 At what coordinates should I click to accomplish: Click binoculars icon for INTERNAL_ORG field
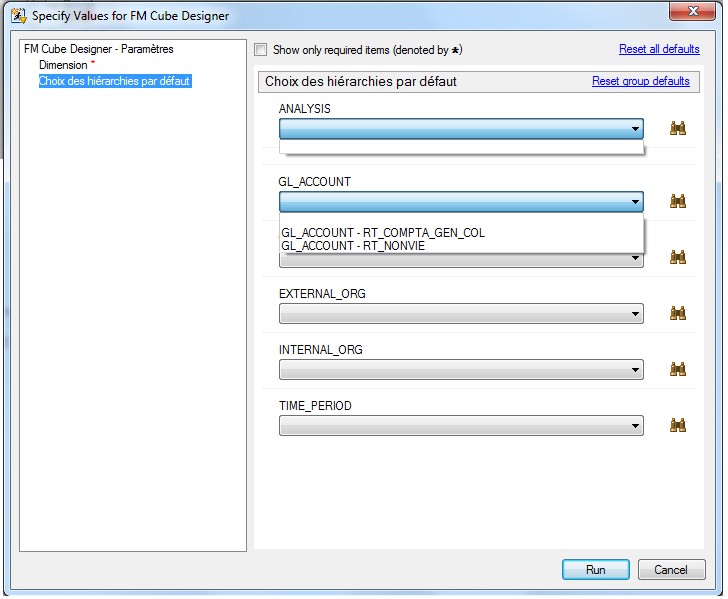click(678, 369)
